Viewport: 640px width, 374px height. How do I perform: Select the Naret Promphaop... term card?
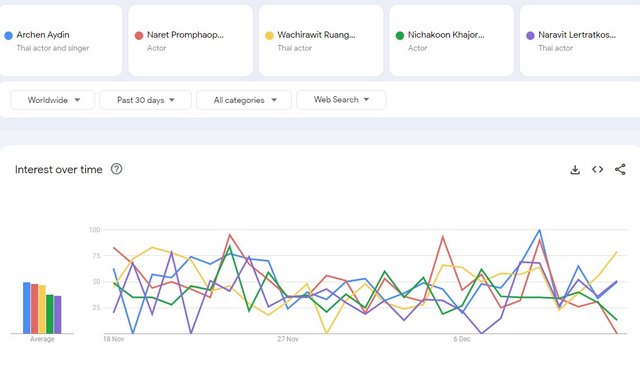point(191,40)
